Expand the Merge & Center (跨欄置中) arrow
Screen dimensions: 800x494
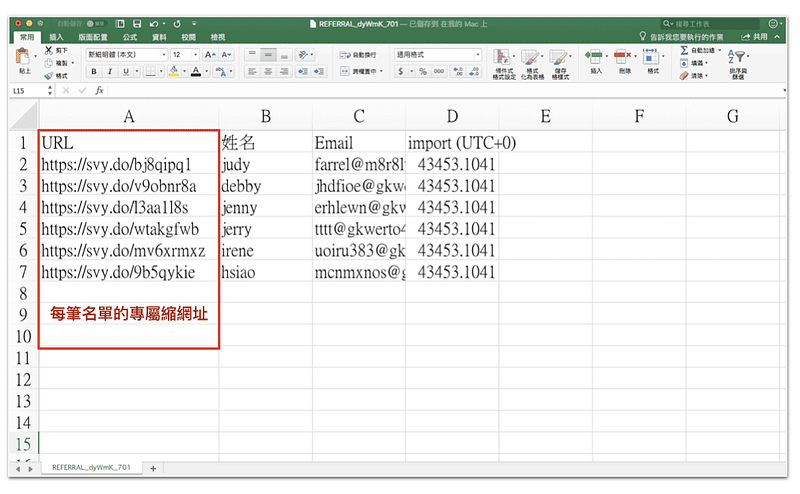coord(381,71)
